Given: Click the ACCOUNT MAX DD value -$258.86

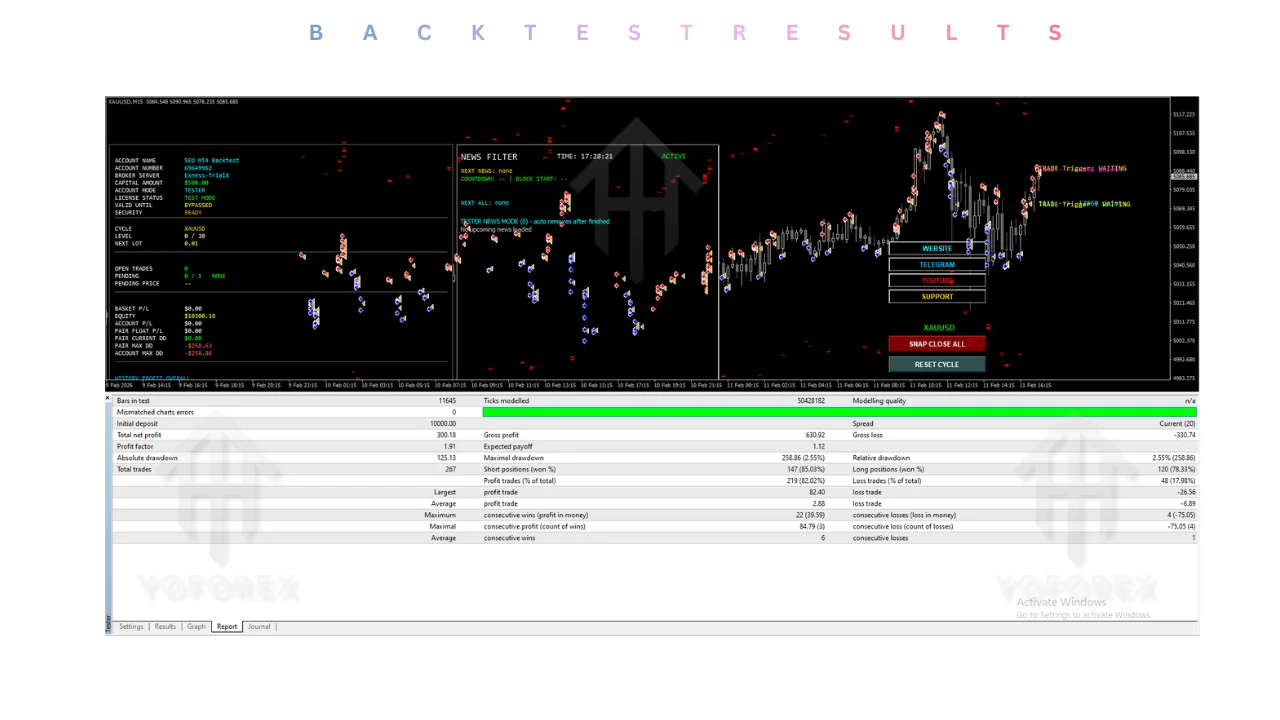Looking at the screenshot, I should pyautogui.click(x=198, y=353).
